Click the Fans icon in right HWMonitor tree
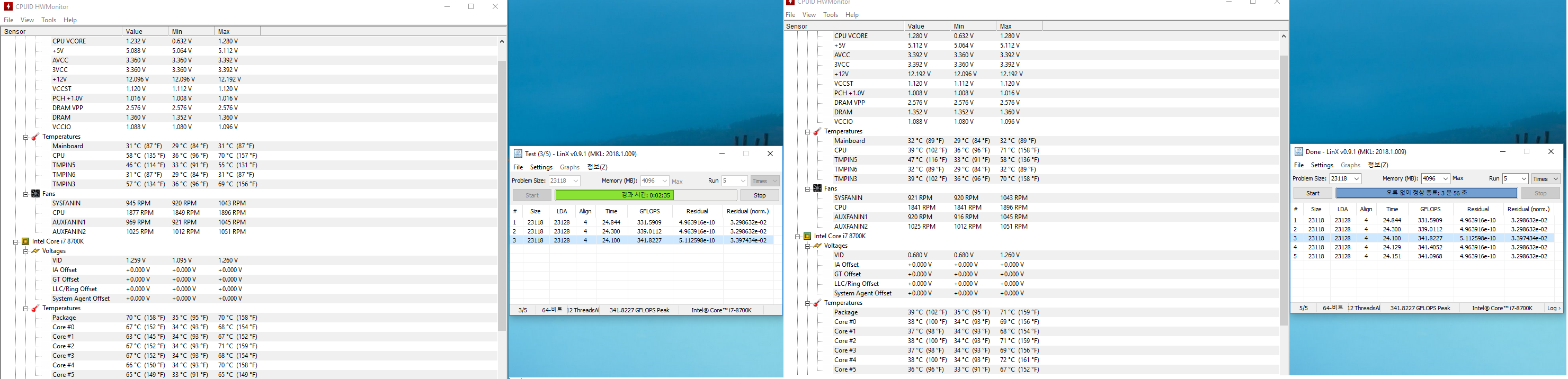Image resolution: width=1568 pixels, height=379 pixels. point(817,188)
